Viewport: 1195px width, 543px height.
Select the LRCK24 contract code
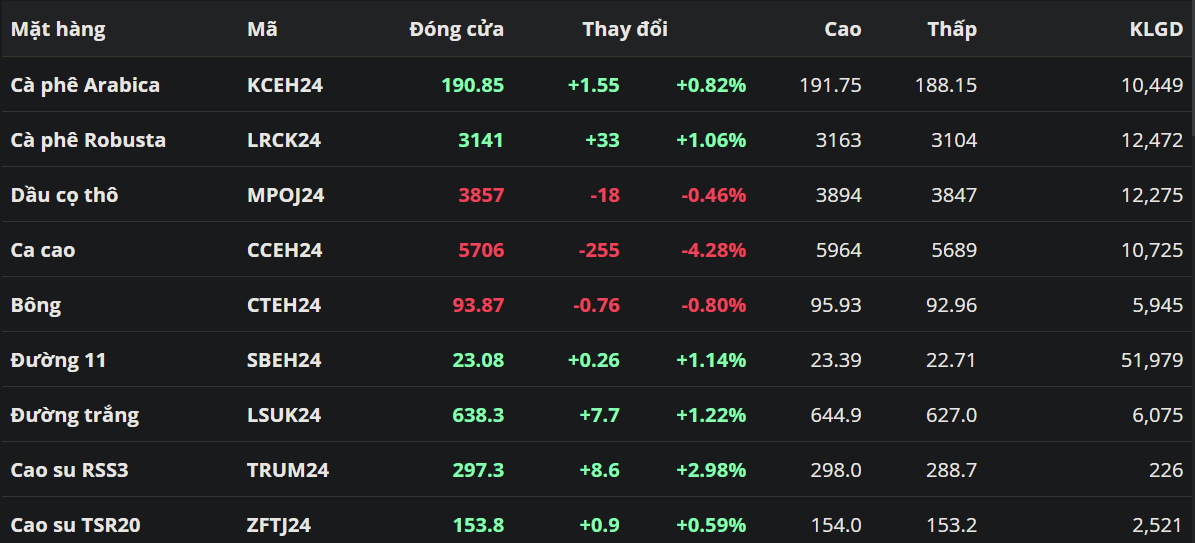click(284, 140)
